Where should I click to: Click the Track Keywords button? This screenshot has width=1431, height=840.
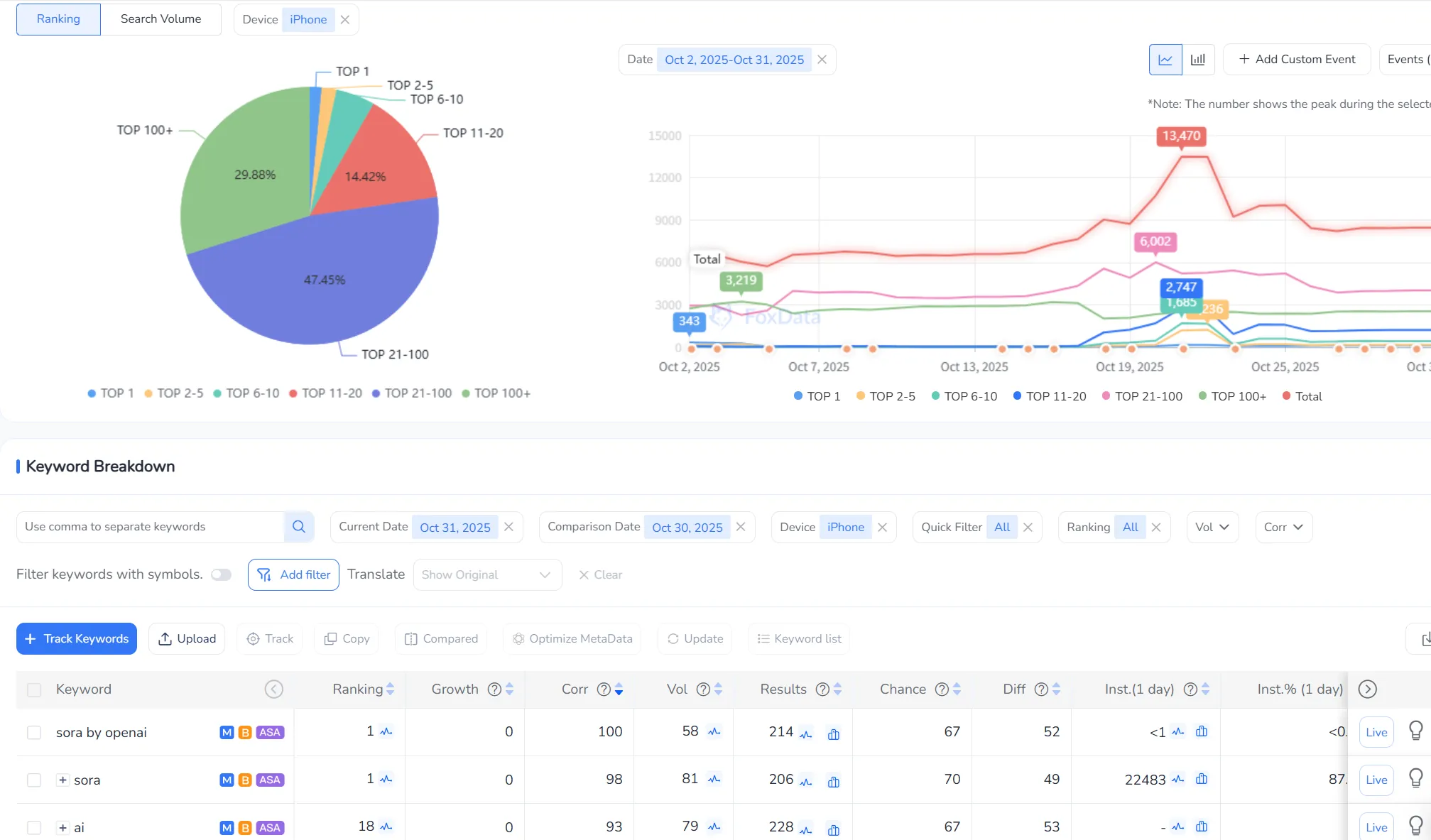pyautogui.click(x=77, y=638)
